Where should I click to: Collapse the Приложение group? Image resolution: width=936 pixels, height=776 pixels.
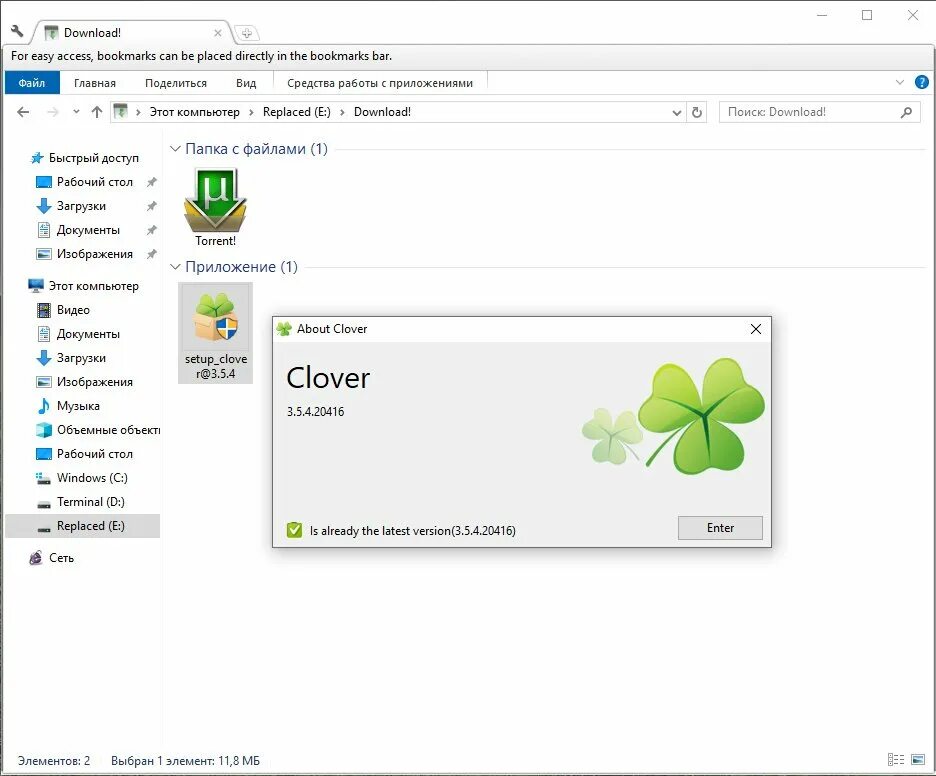pos(175,267)
